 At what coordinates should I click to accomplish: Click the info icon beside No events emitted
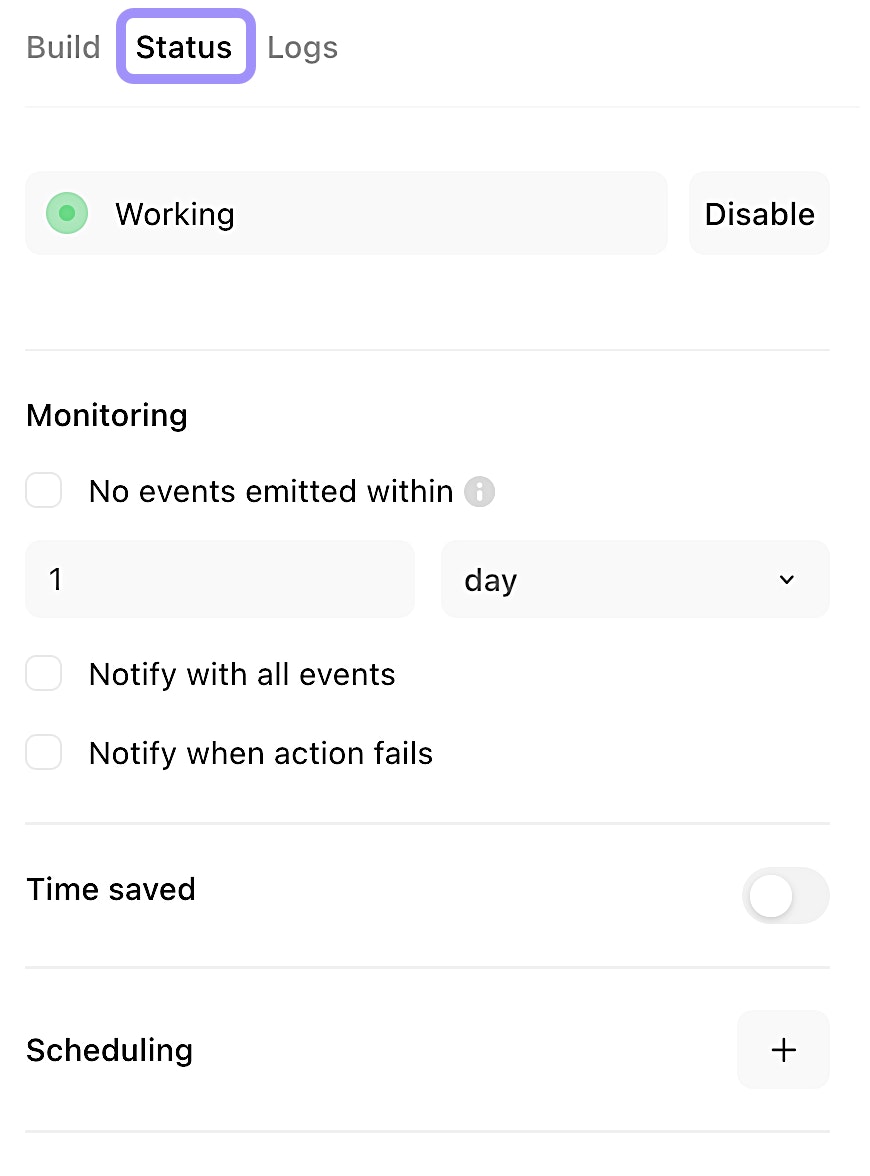(480, 492)
